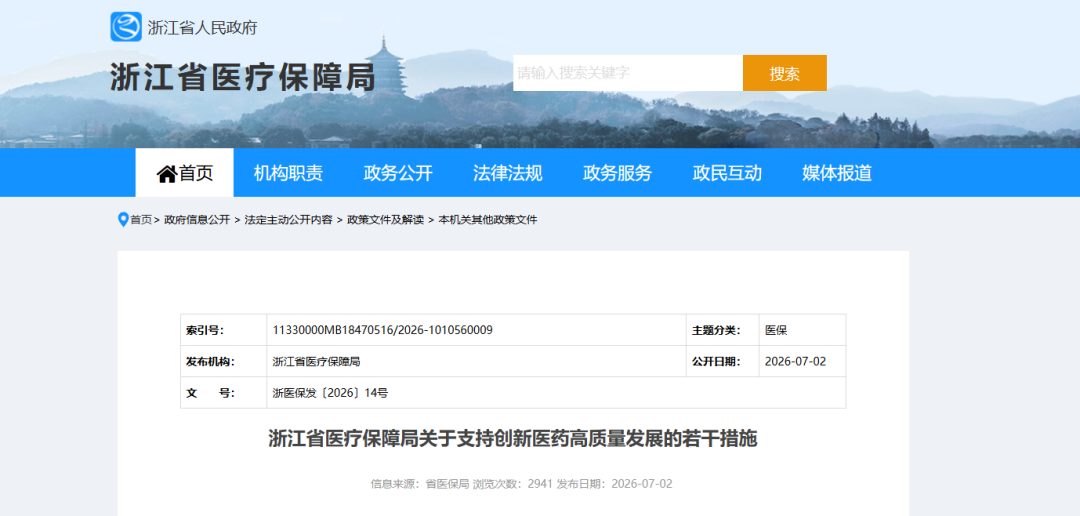
Task: Go to 政策文件及解读 breadcrumb
Action: coord(386,220)
